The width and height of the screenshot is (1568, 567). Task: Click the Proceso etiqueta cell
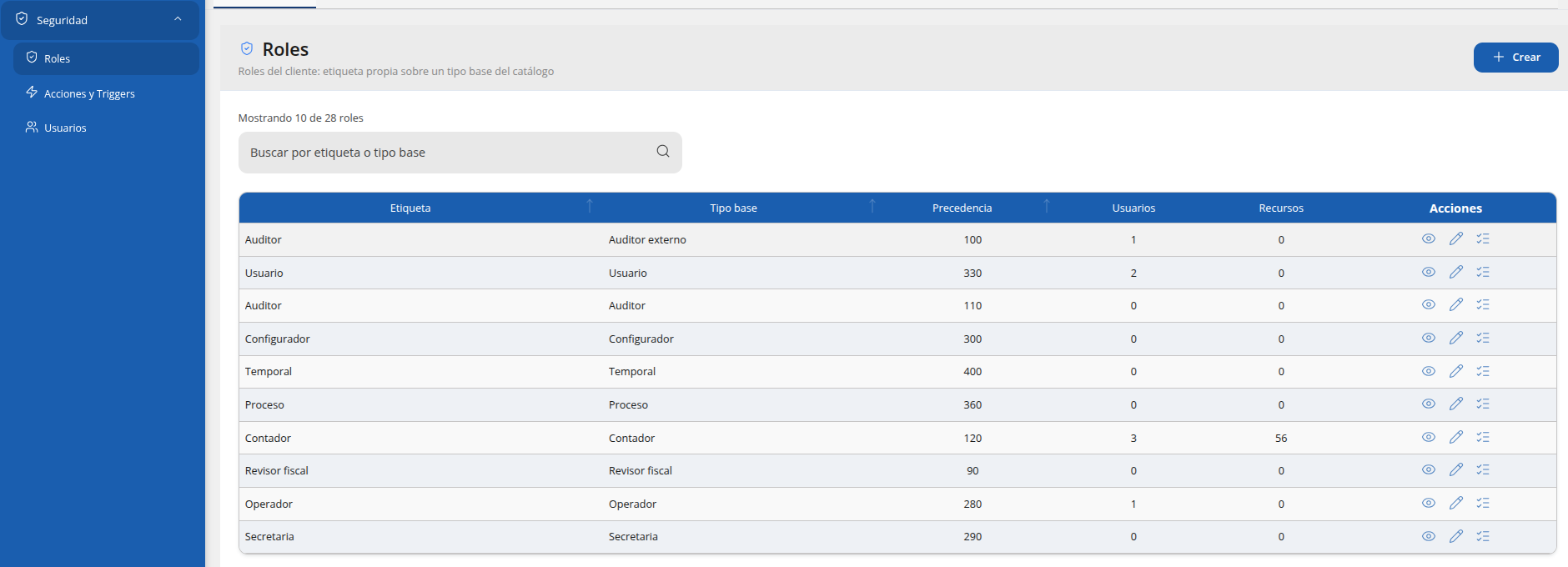coord(264,405)
